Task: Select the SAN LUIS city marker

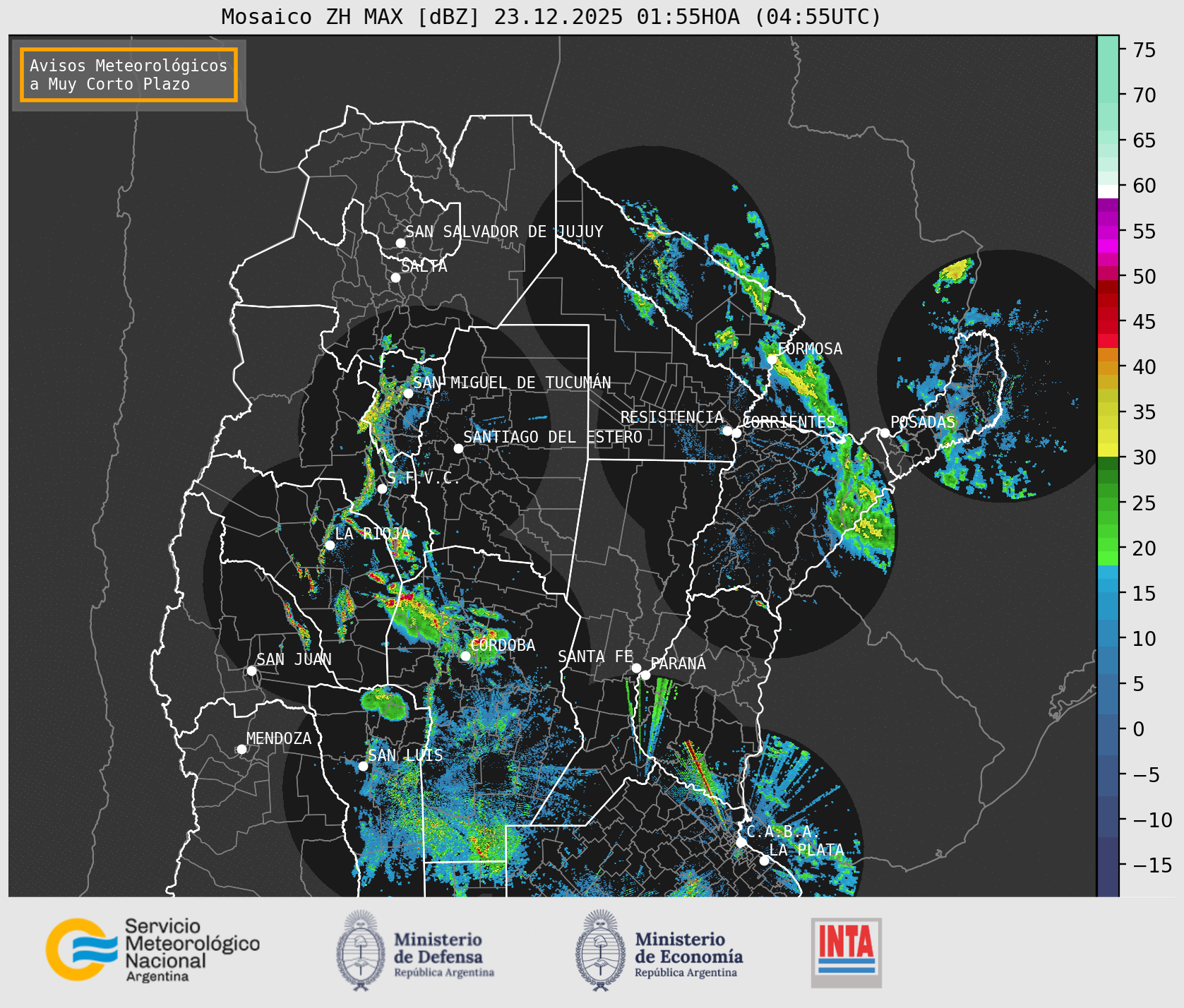Action: click(363, 766)
